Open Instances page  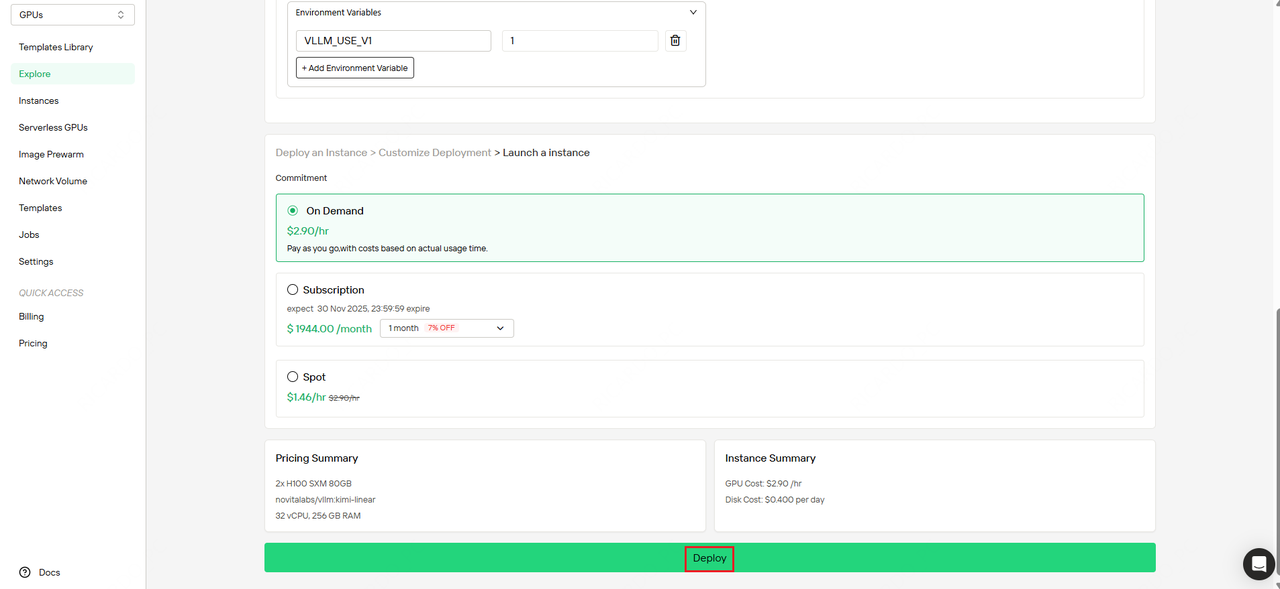(39, 101)
